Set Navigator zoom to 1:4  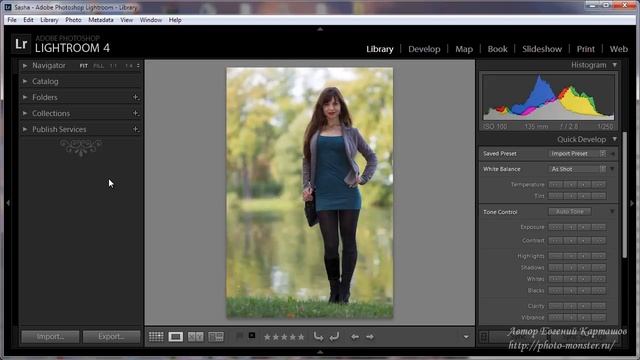[x=129, y=66]
